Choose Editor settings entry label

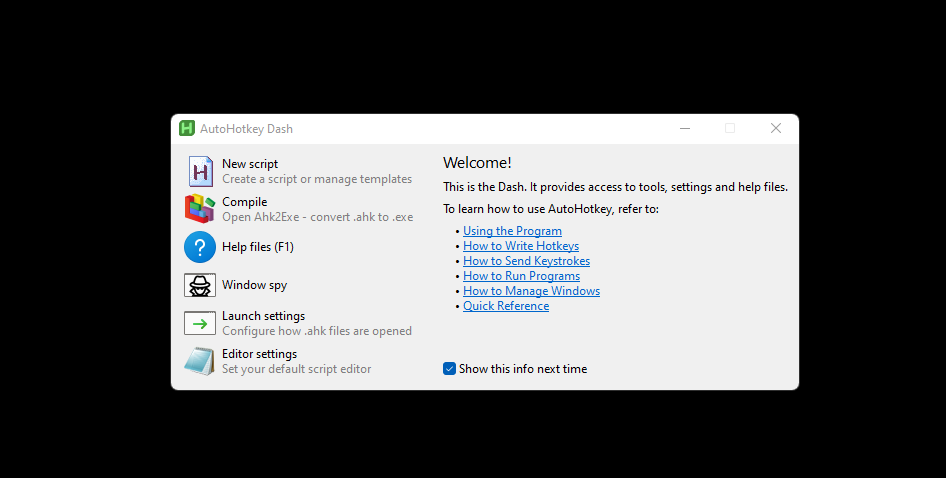tap(259, 354)
